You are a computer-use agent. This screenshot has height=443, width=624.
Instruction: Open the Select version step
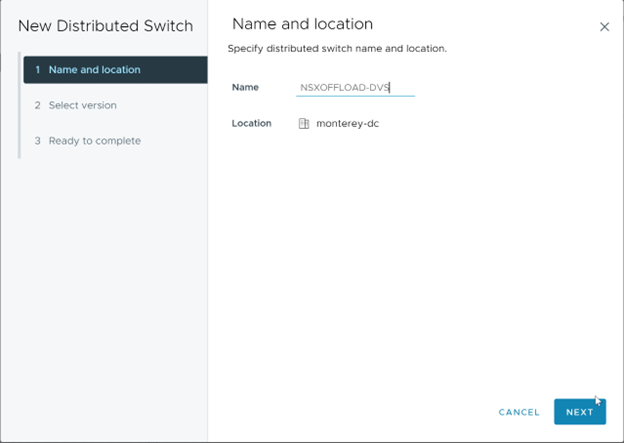[82, 105]
